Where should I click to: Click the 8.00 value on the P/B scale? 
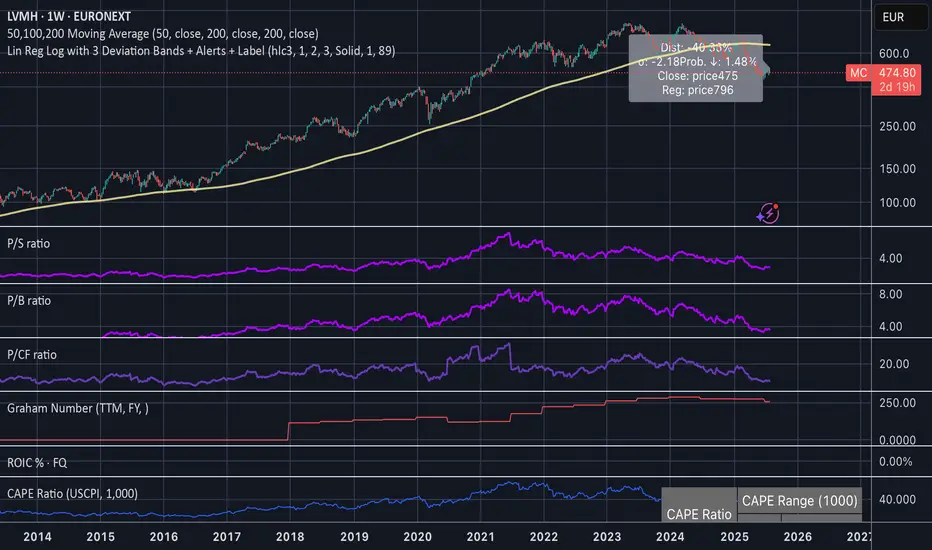890,294
